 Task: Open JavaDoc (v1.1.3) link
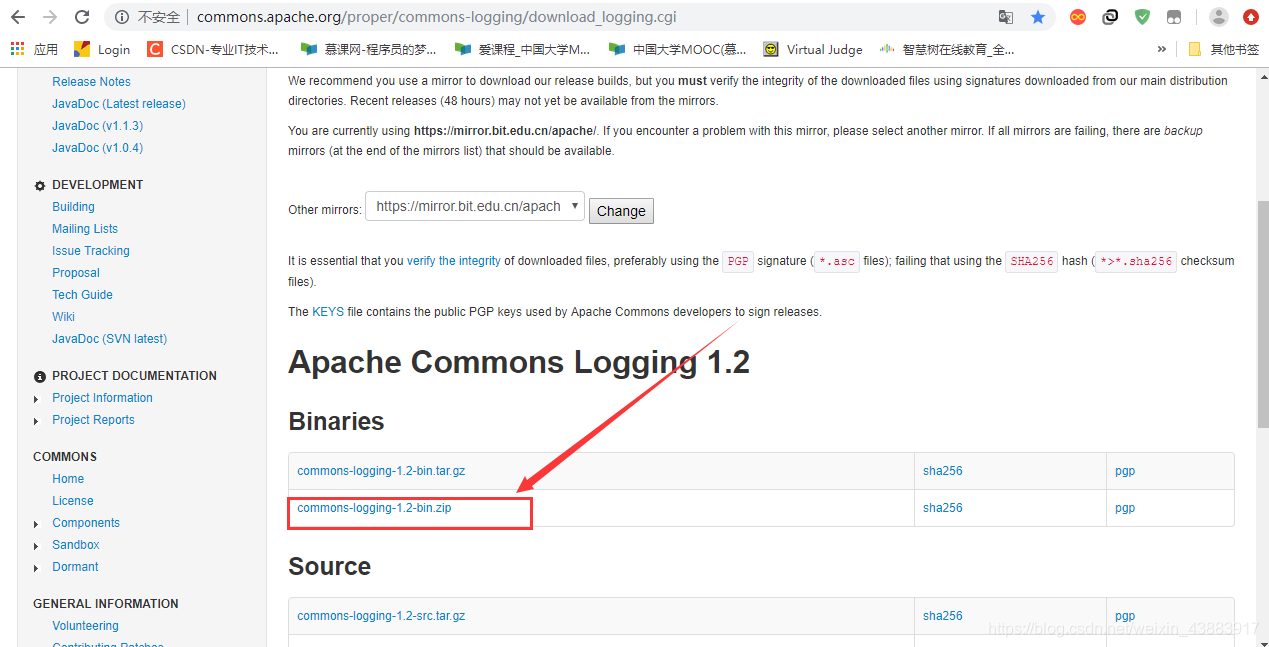click(x=97, y=126)
